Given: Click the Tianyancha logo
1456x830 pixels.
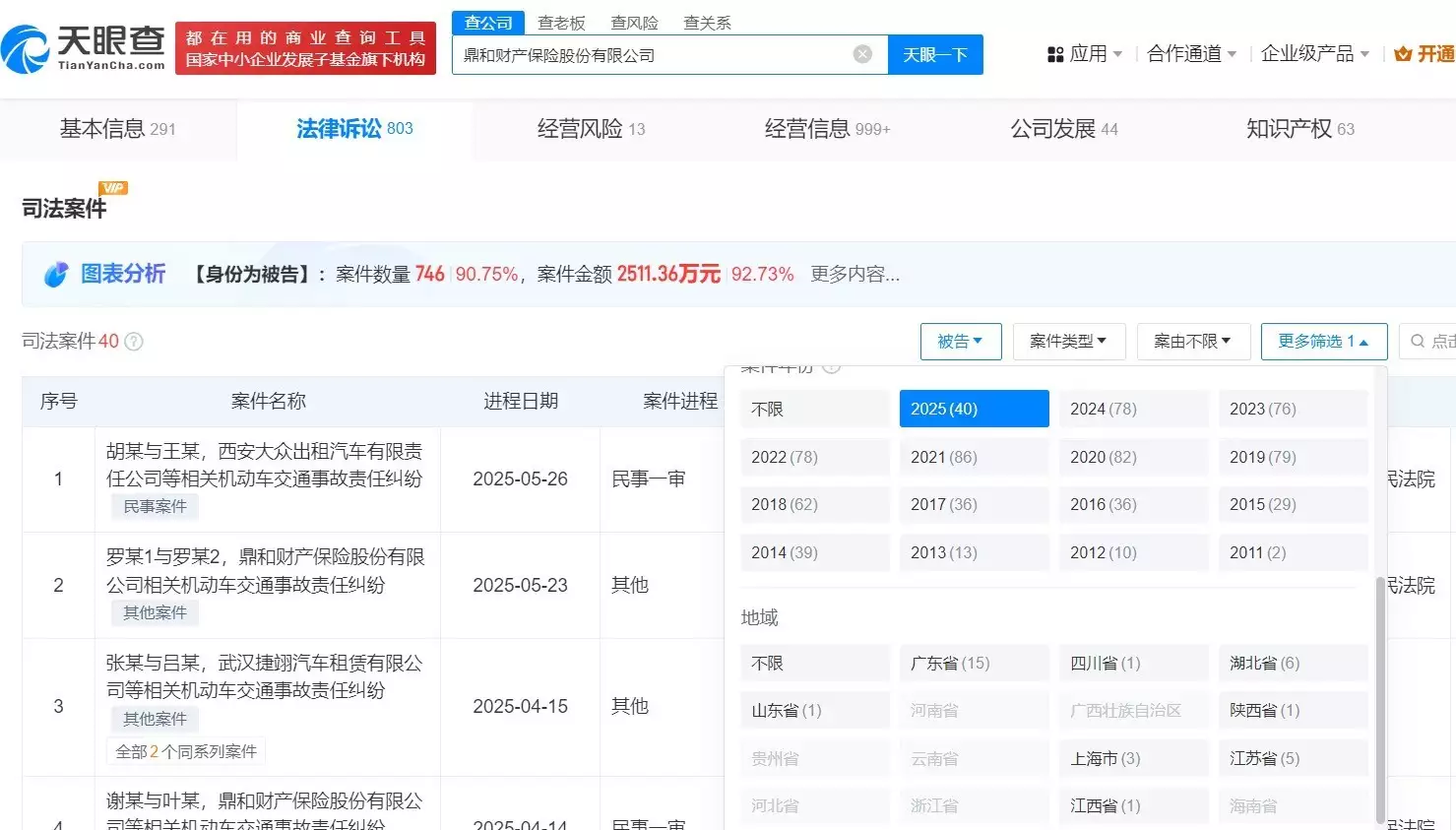Looking at the screenshot, I should click(84, 48).
